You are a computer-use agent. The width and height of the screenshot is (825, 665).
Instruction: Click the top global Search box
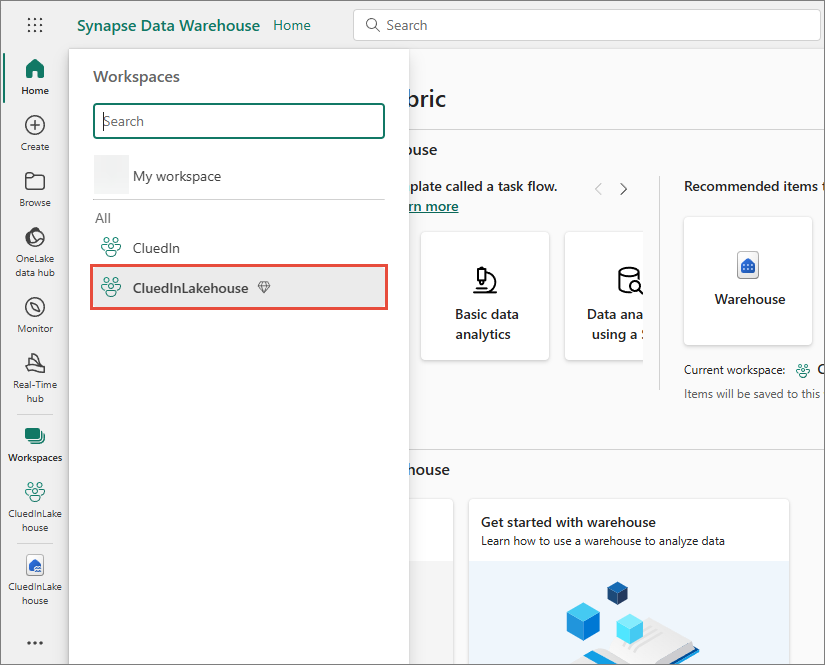pyautogui.click(x=585, y=25)
